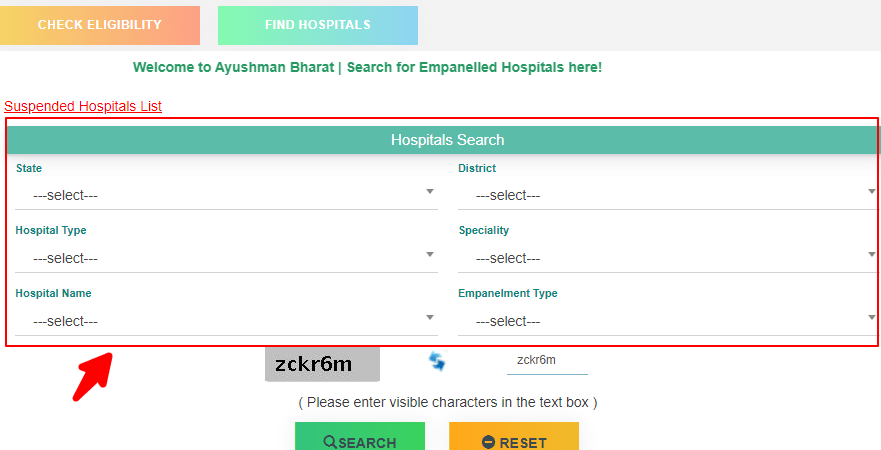The image size is (881, 450).
Task: Click the Hospitals Search header bar
Action: [447, 140]
